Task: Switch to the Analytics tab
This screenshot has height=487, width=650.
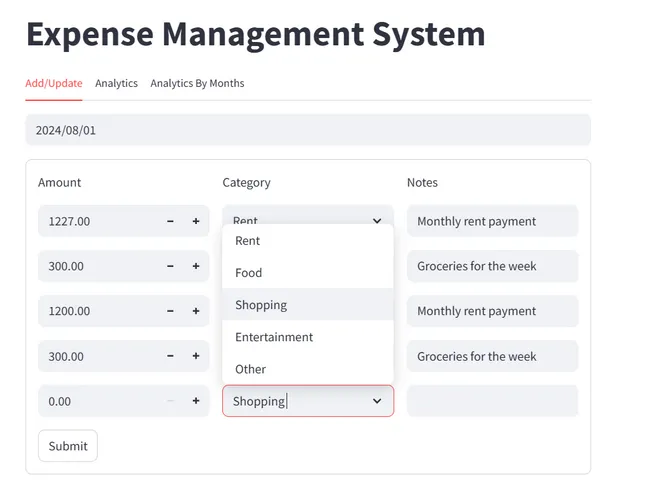Action: [x=116, y=83]
